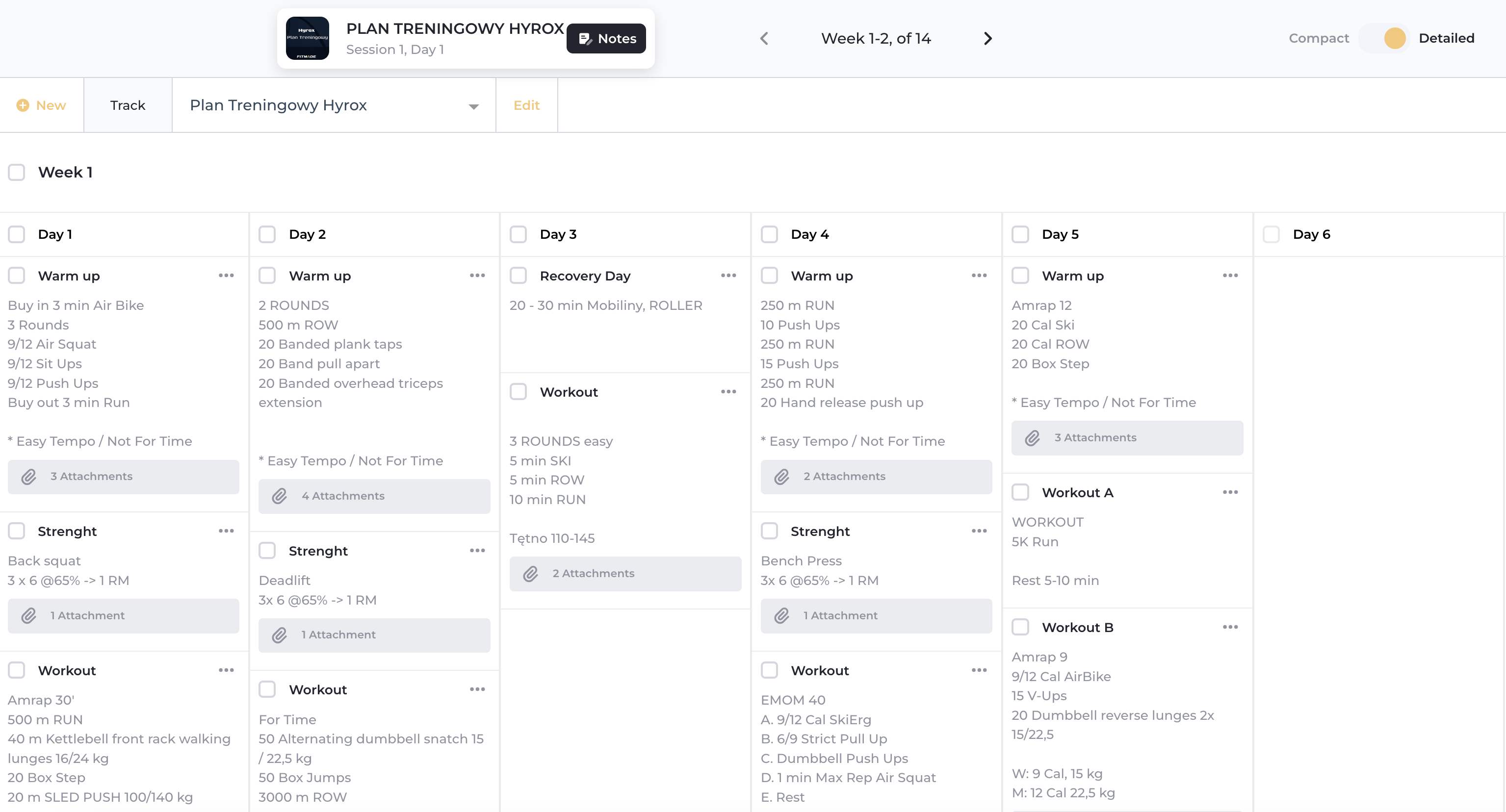Screen dimensions: 1506x812
Task: Open Day 2 Strenght 1 Attachment
Action: click(374, 635)
